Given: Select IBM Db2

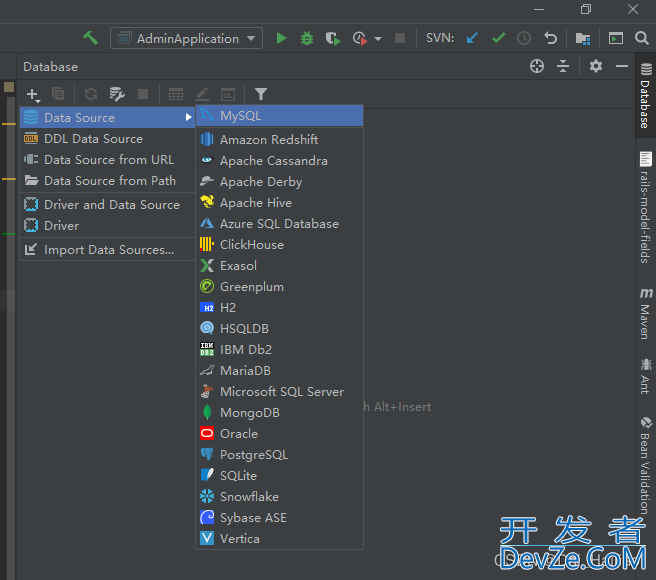Looking at the screenshot, I should [279, 349].
